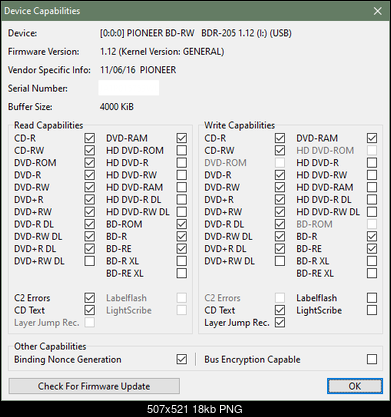The width and height of the screenshot is (391, 417).
Task: Toggle the Write HD DVD-RW checkbox
Action: [372, 175]
